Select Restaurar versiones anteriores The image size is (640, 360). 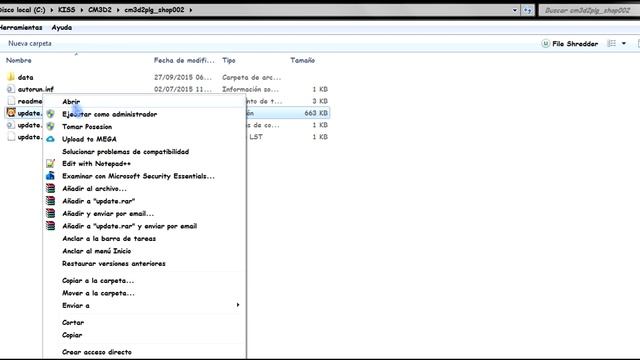tap(114, 263)
